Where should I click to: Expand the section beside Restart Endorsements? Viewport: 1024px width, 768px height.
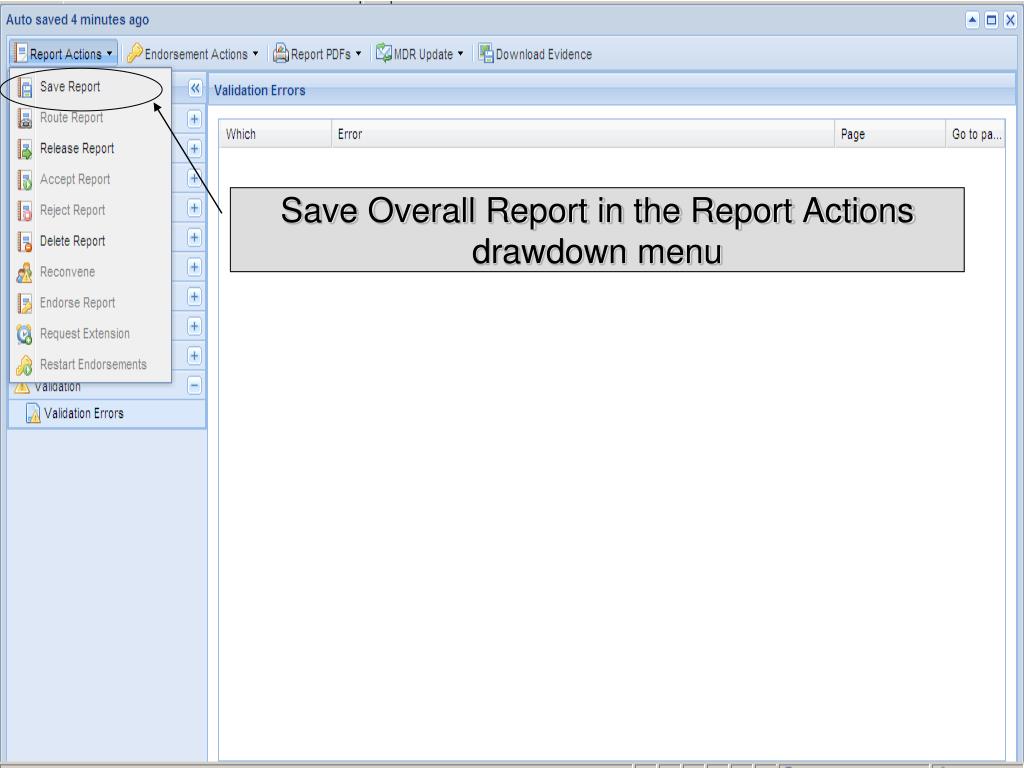pos(195,355)
